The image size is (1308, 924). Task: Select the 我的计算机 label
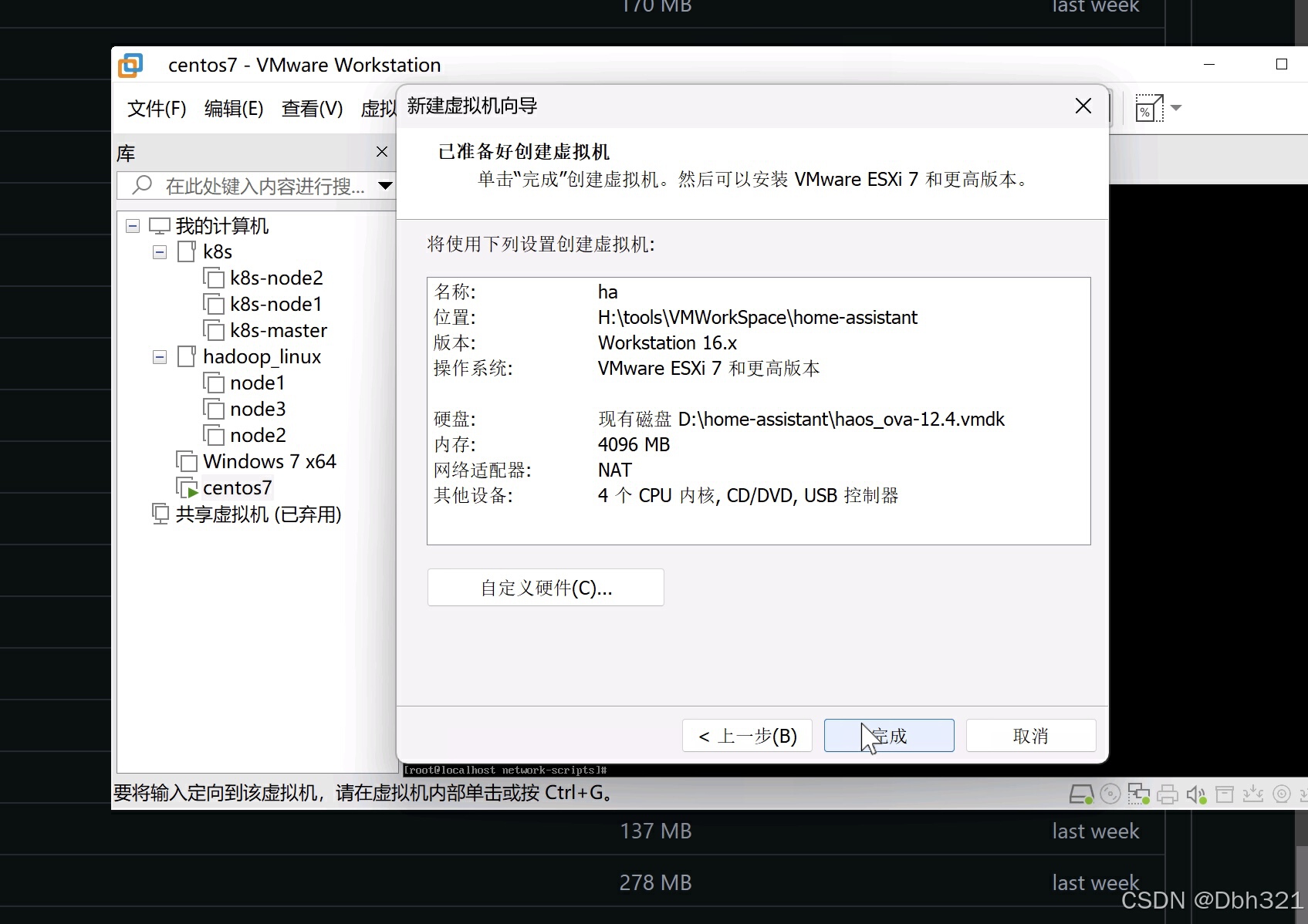[222, 226]
